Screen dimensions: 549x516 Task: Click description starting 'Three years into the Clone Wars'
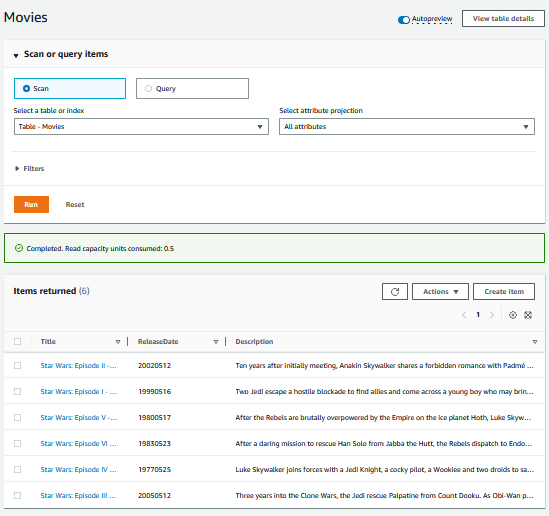pos(384,495)
